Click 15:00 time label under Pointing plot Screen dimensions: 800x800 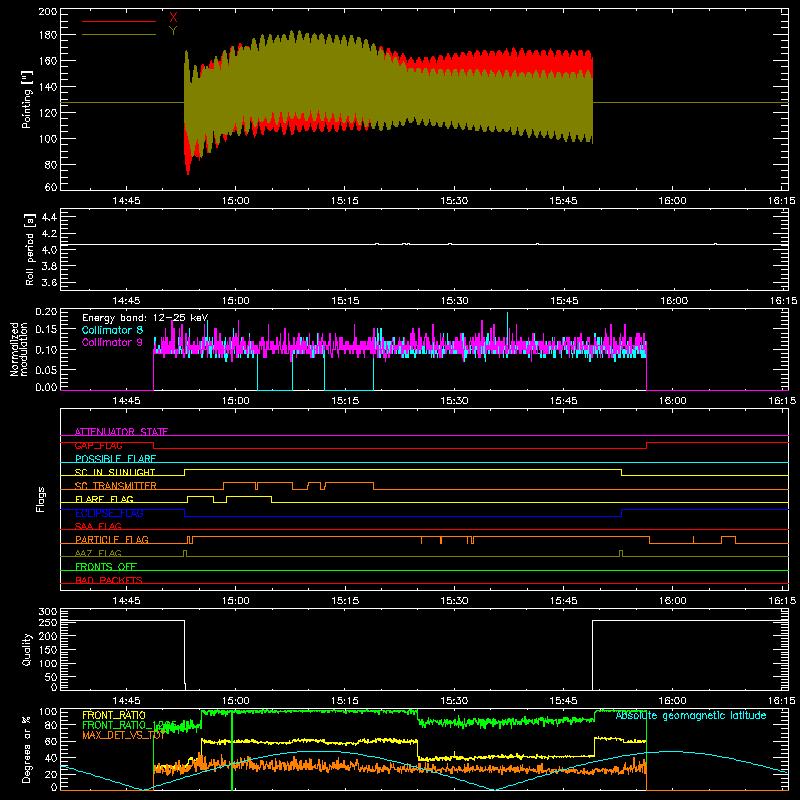236,201
